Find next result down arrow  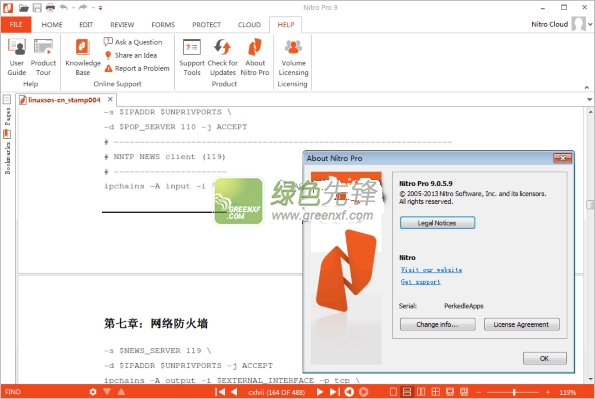coord(107,391)
